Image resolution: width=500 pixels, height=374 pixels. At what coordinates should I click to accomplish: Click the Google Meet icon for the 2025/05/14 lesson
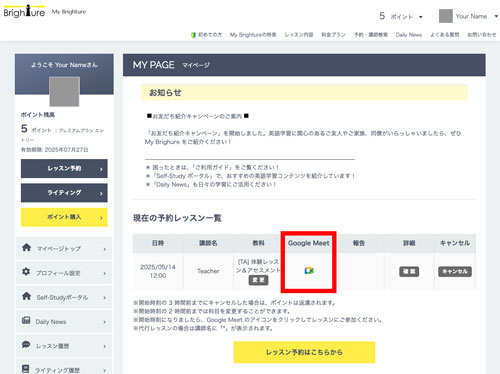309,271
